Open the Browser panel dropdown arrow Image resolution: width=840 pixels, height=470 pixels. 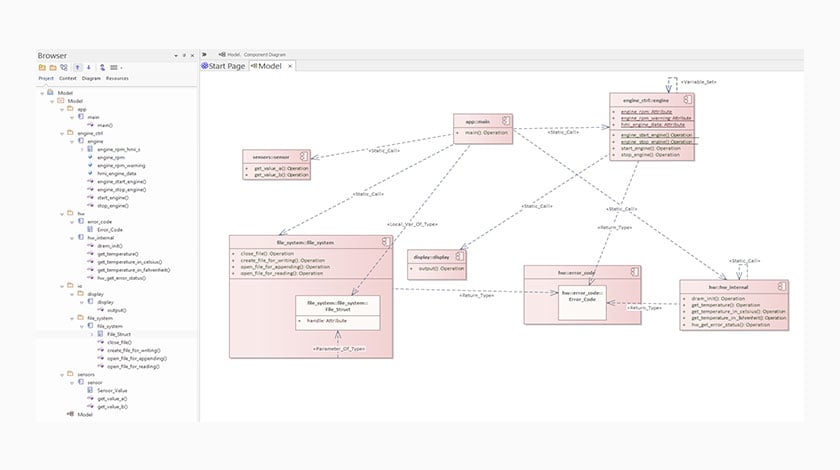click(176, 55)
